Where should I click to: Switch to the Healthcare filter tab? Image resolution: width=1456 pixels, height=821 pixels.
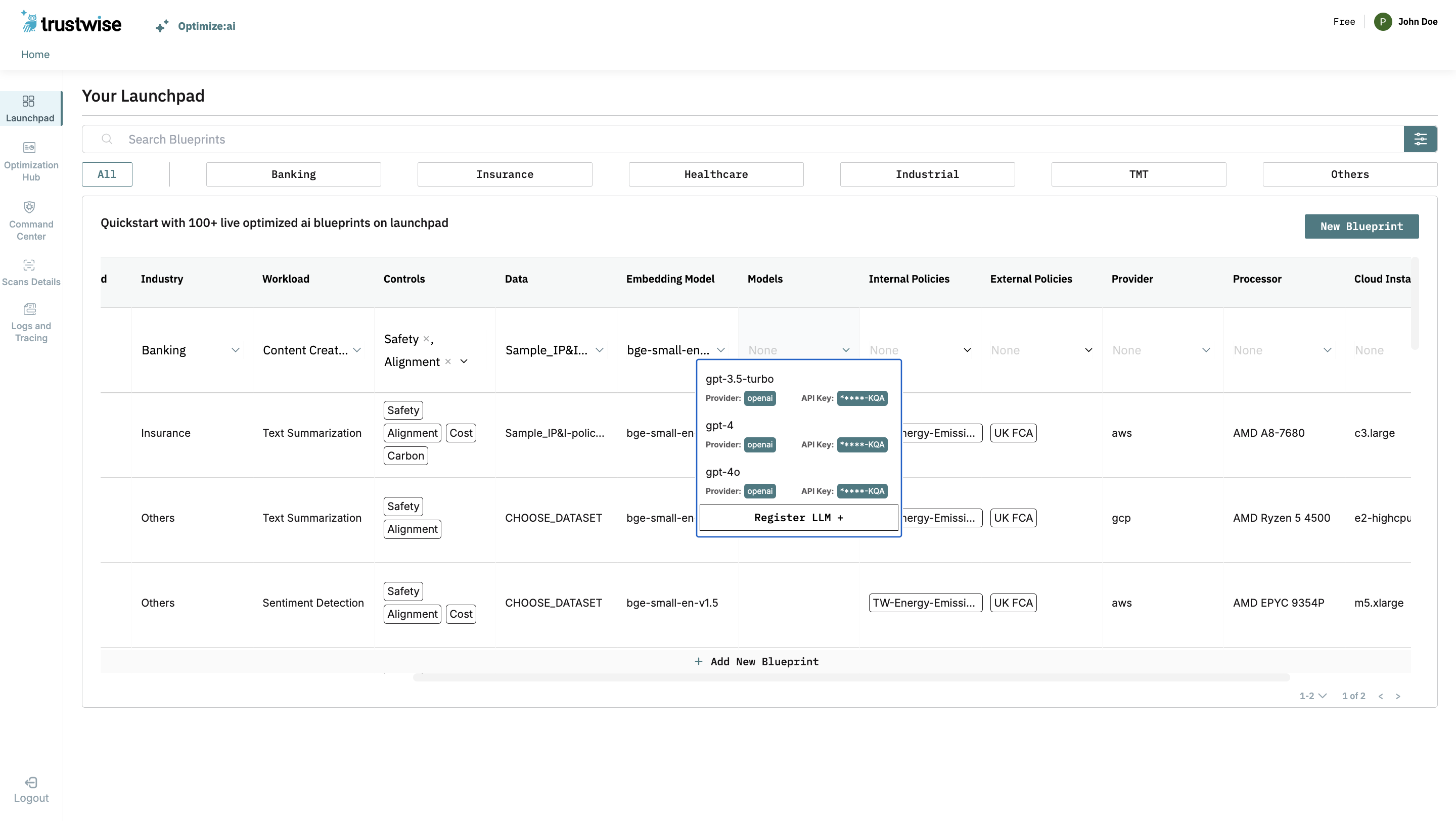pyautogui.click(x=715, y=174)
